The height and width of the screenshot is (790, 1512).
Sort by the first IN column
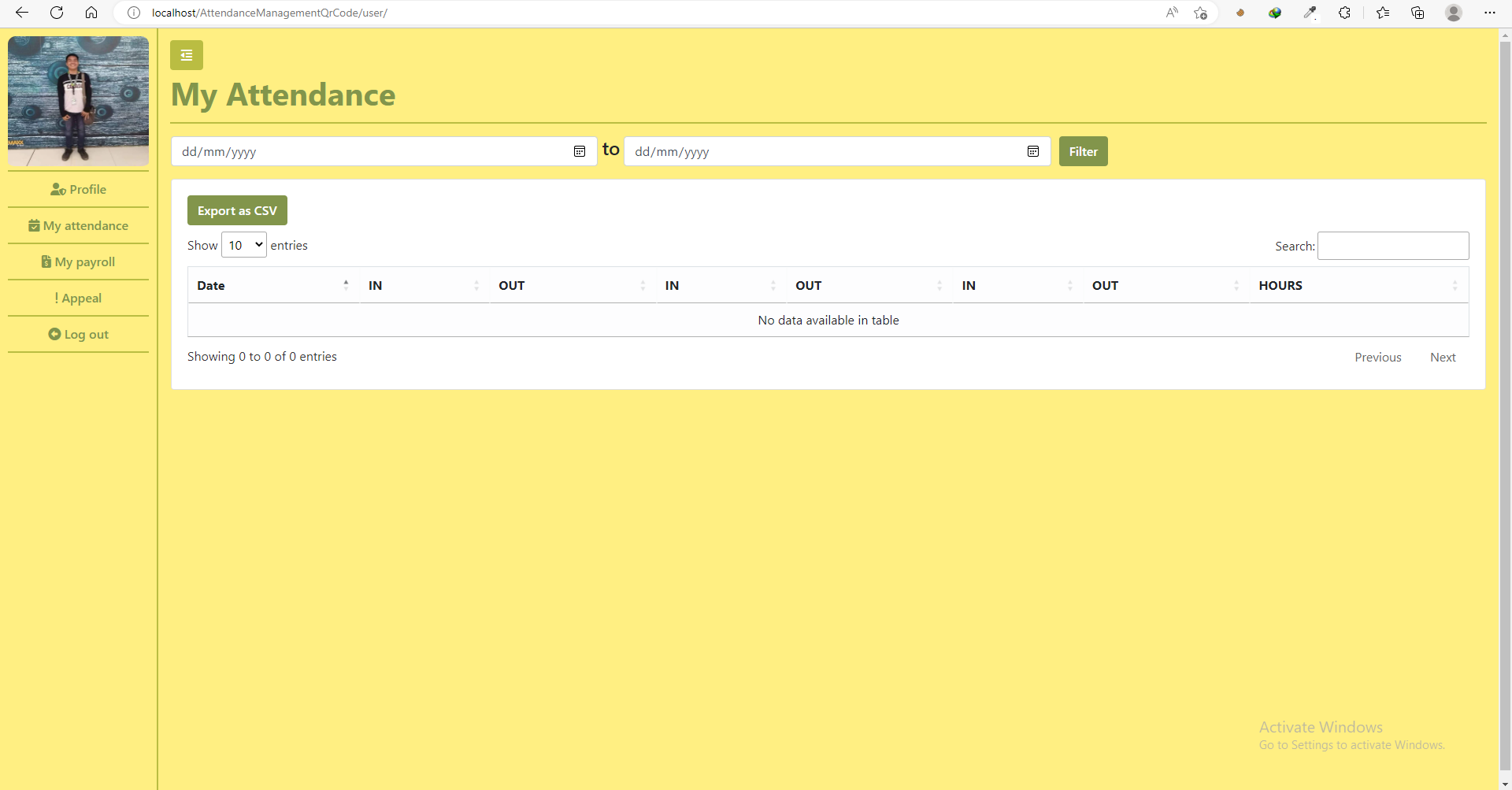[424, 285]
